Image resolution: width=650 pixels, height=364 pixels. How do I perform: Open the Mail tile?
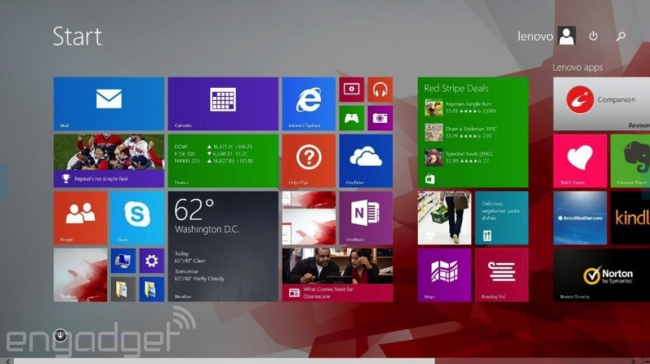(x=109, y=104)
